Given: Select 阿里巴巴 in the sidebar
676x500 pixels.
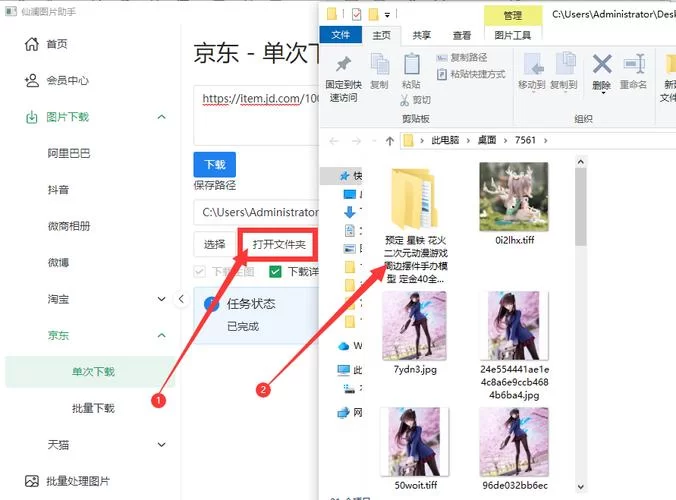Looking at the screenshot, I should point(69,153).
